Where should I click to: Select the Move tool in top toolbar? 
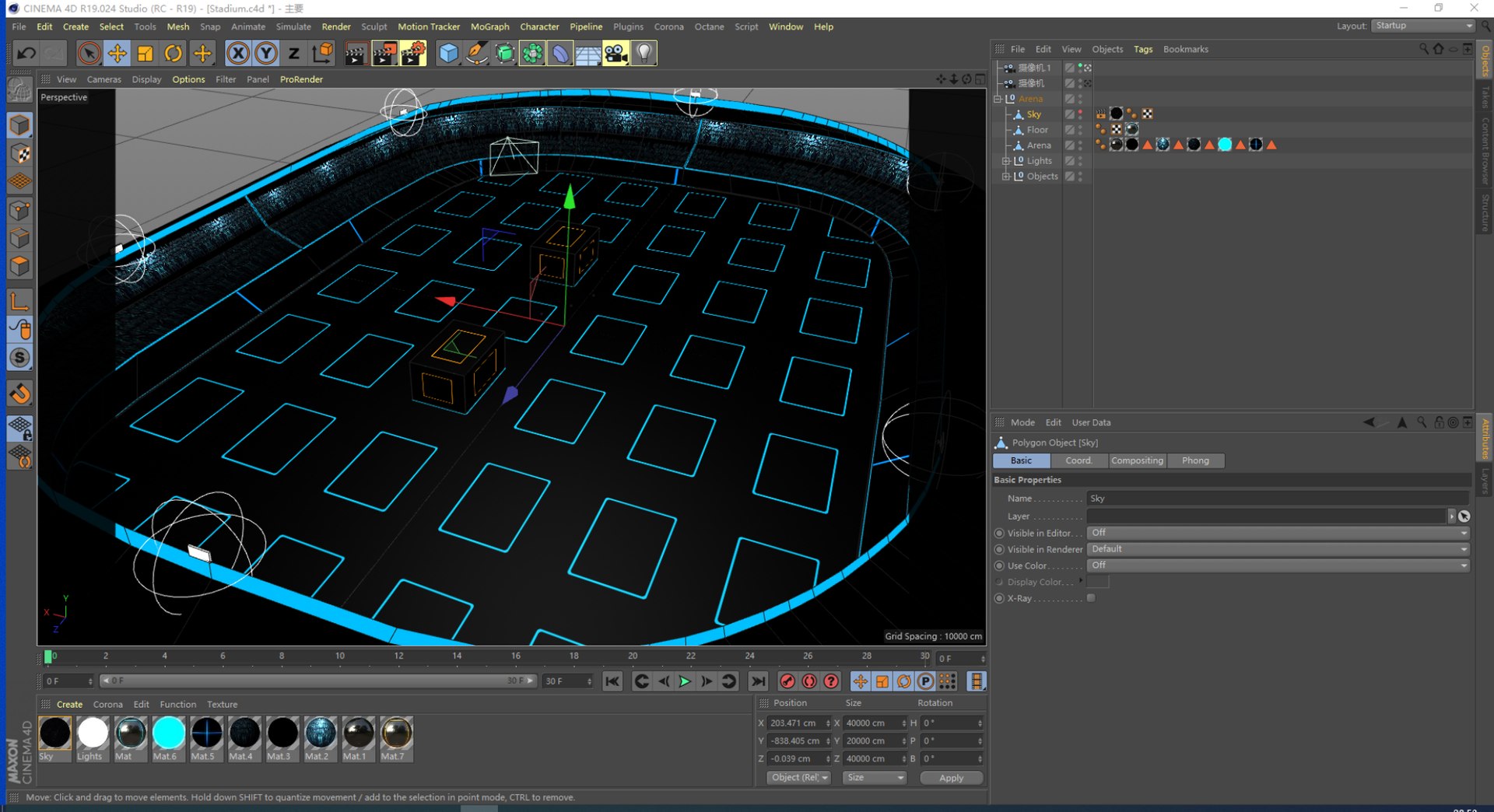(x=117, y=53)
